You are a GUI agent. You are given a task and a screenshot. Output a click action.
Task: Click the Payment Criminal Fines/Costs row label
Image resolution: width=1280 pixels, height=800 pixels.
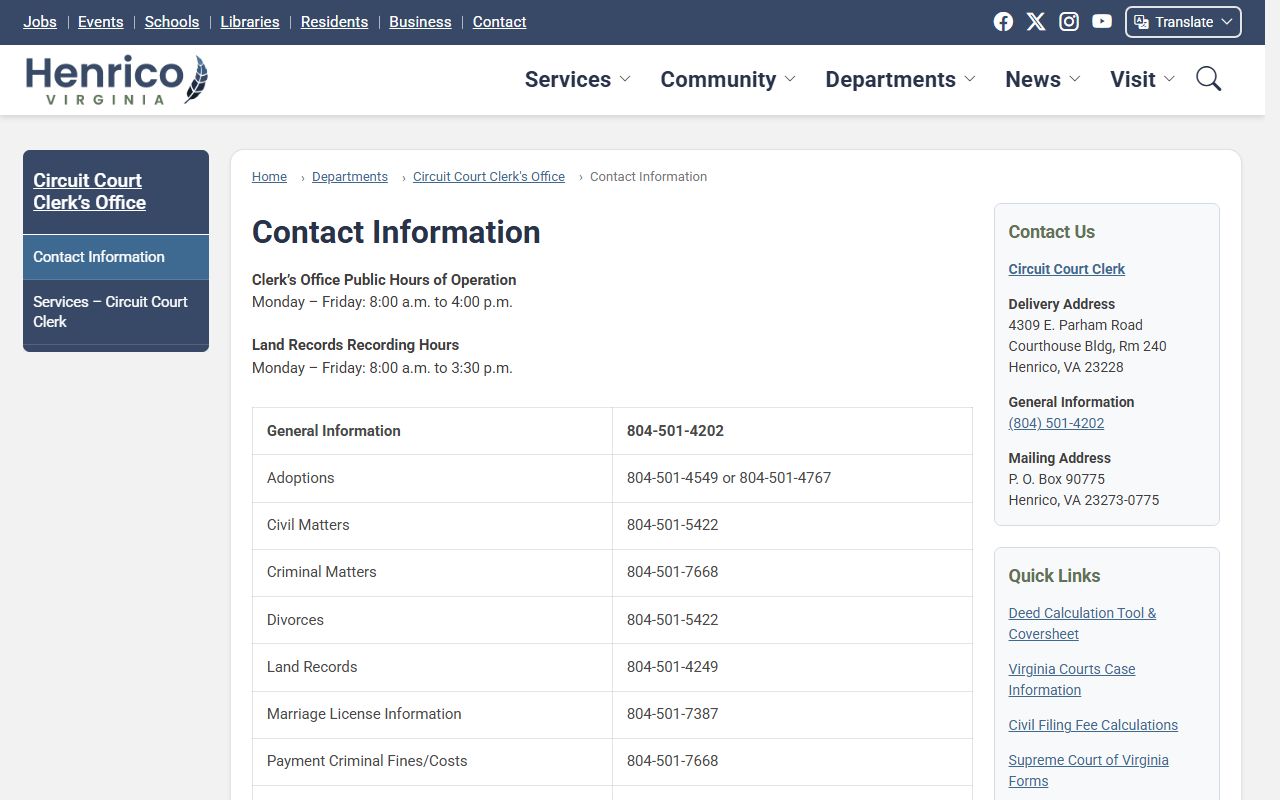coord(367,761)
